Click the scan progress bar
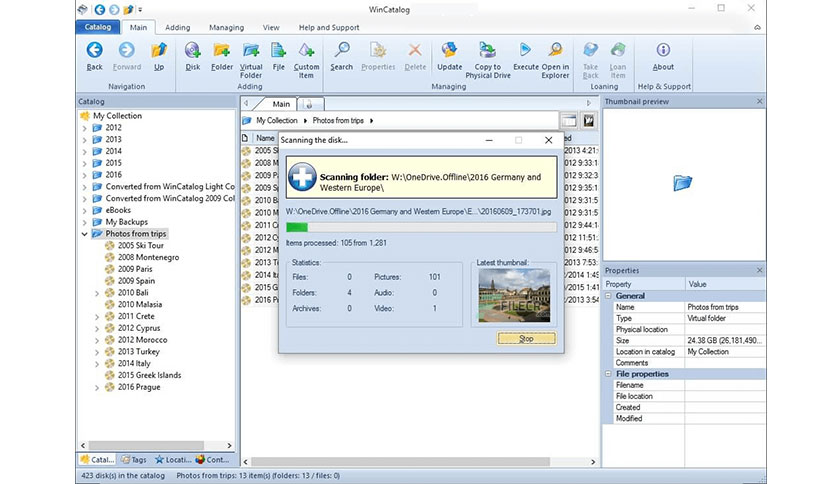 [x=421, y=228]
